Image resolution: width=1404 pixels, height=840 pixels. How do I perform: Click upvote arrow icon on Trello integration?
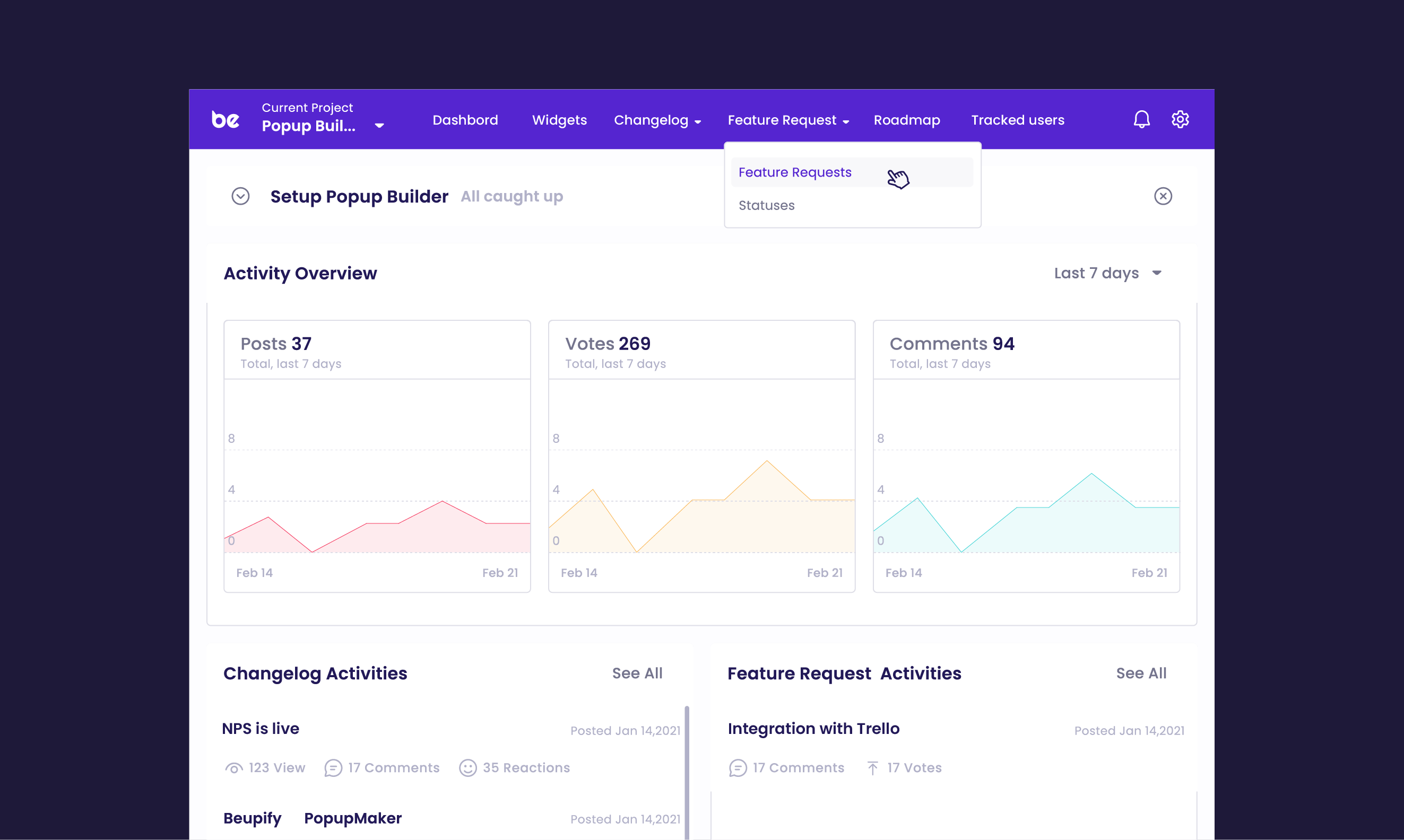tap(872, 768)
